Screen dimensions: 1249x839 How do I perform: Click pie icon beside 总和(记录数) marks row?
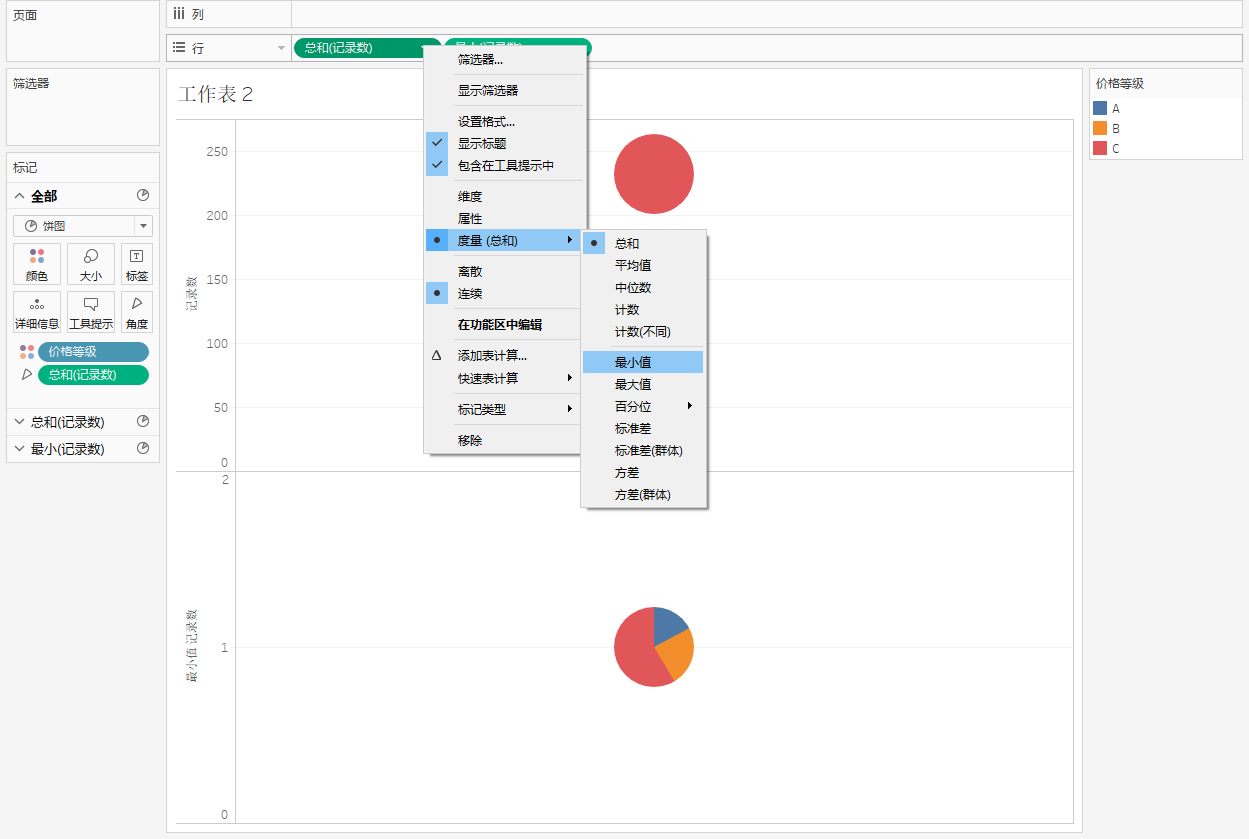tap(143, 422)
